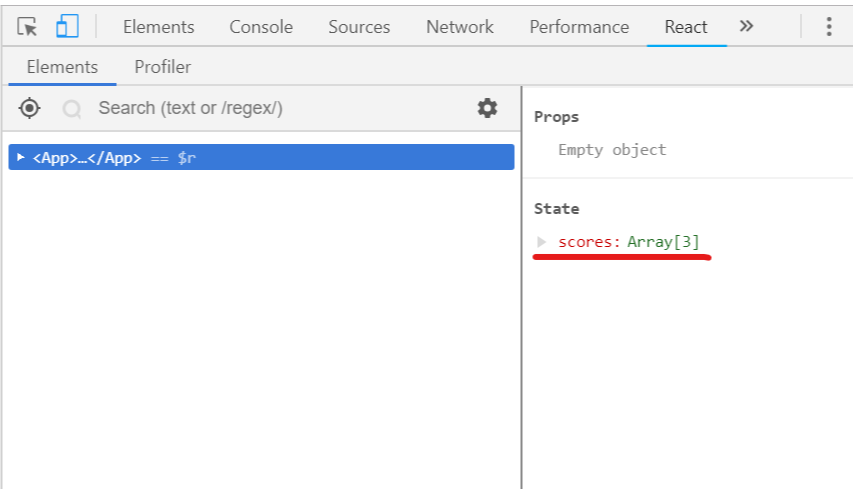Switch to the Console tab
The height and width of the screenshot is (489, 853).
pyautogui.click(x=261, y=27)
